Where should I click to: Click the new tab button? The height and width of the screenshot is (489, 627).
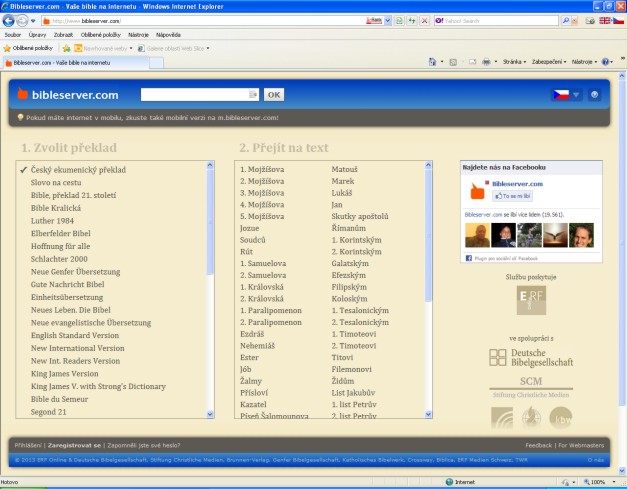(x=156, y=63)
